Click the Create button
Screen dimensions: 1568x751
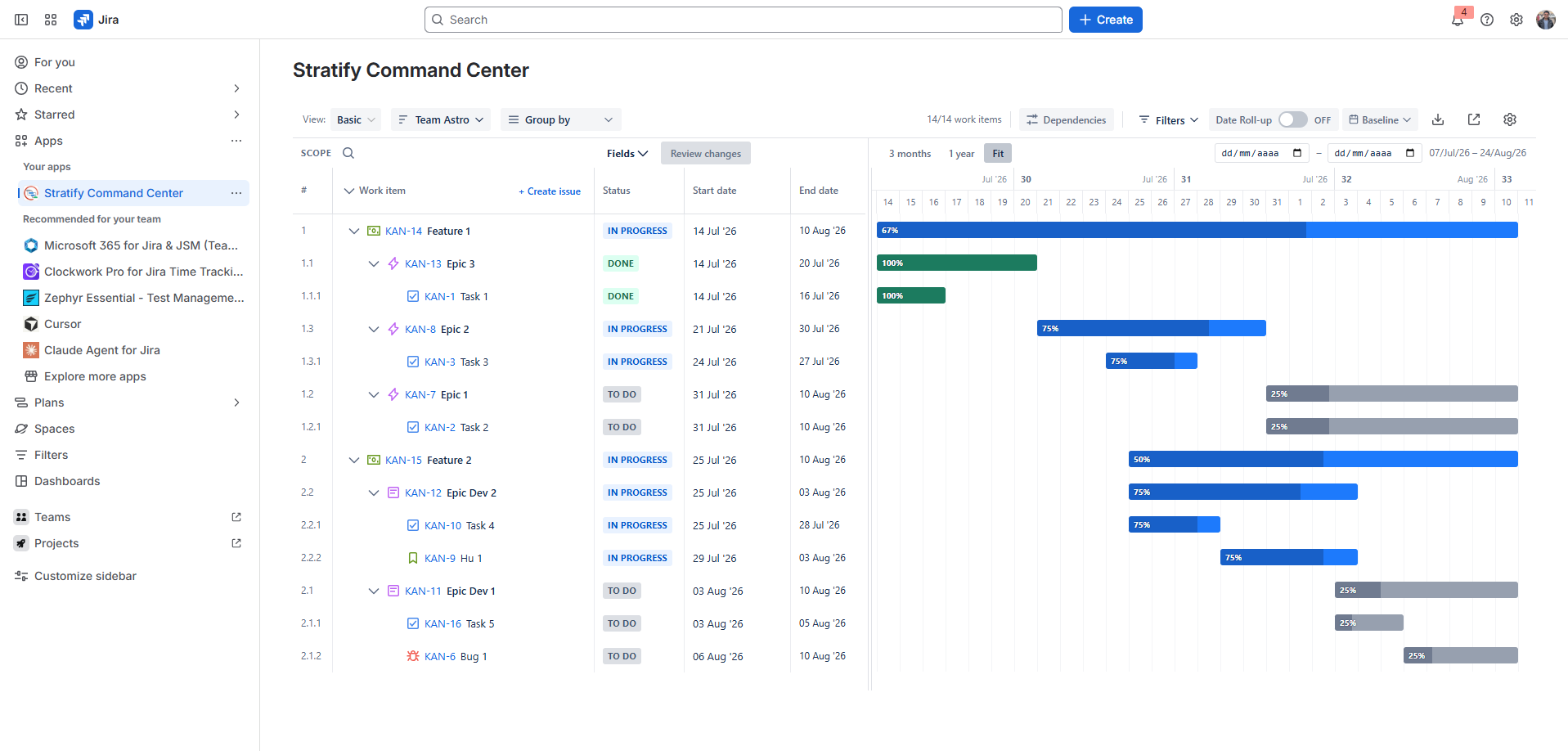pyautogui.click(x=1105, y=20)
